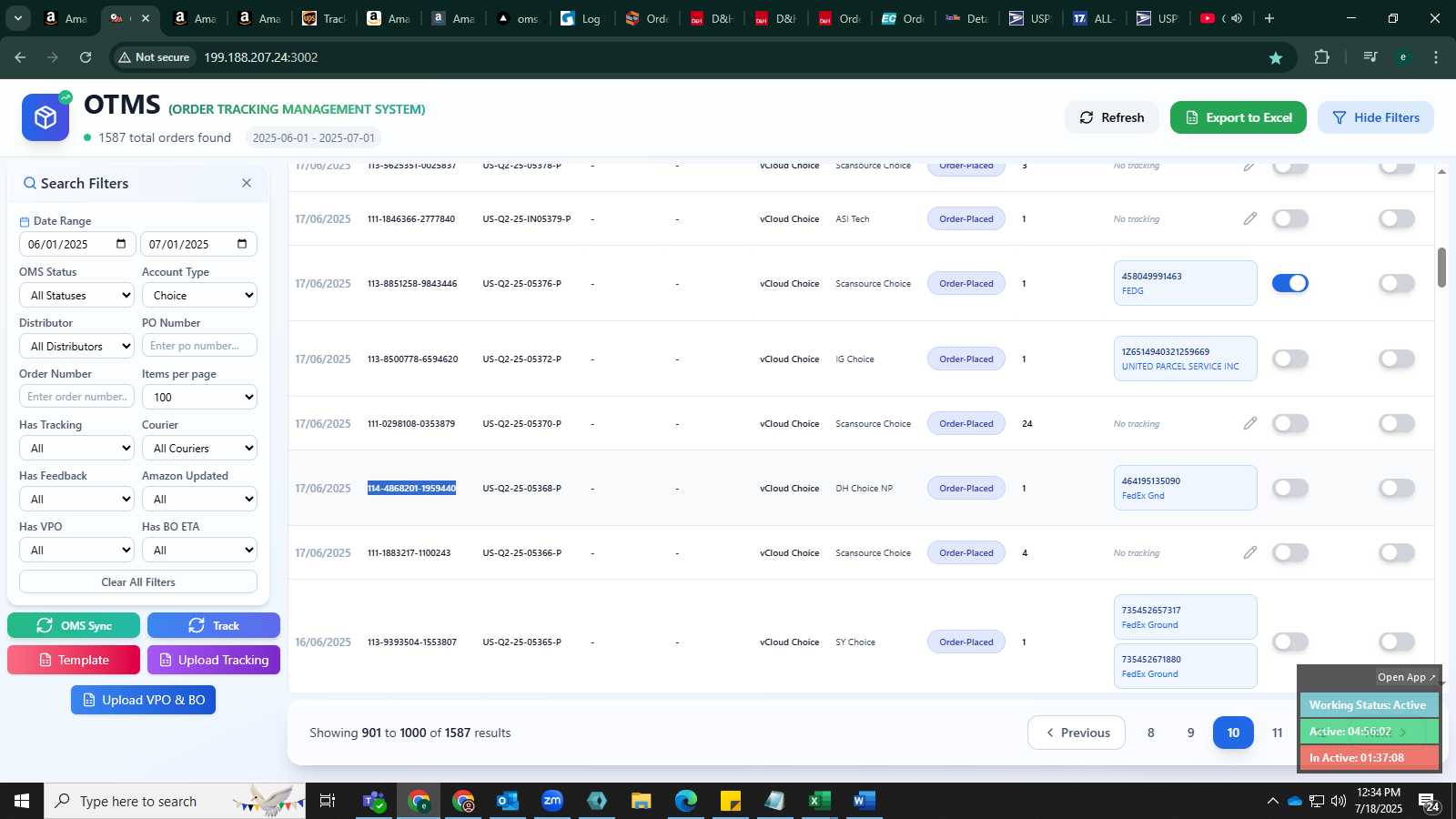The image size is (1456, 819).
Task: Bookmark this page with star icon
Action: [1276, 57]
